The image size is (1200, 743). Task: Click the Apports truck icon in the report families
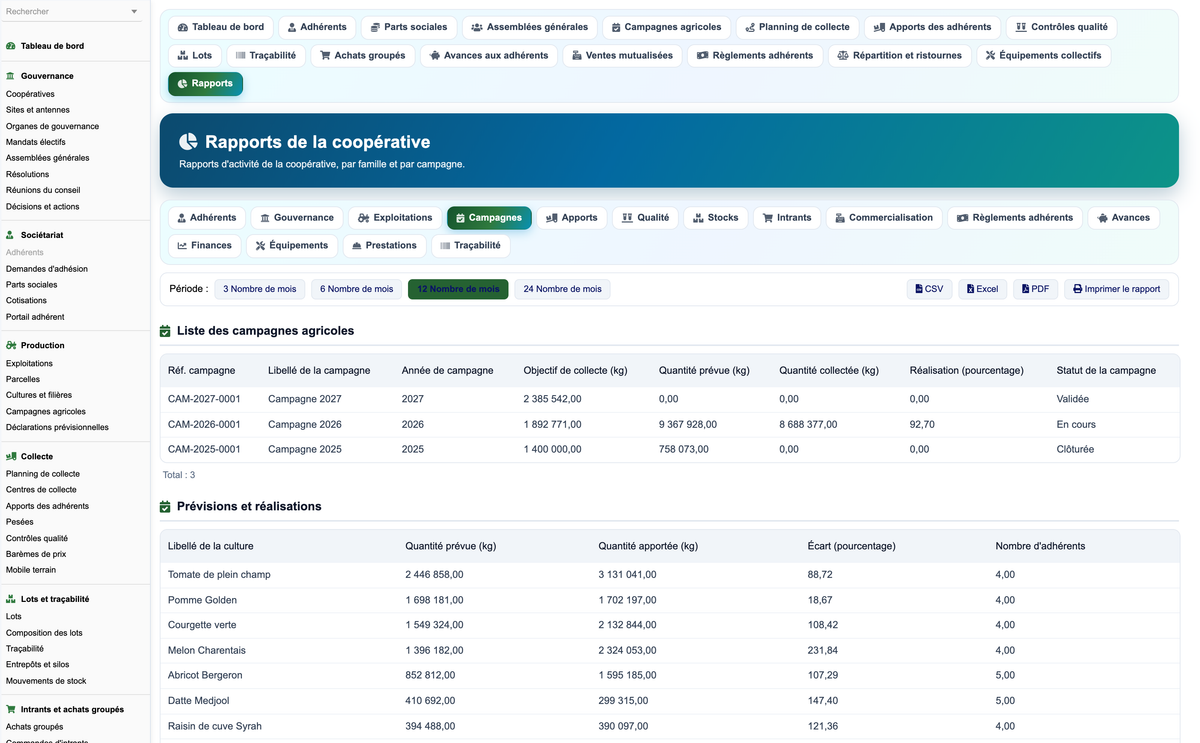552,217
